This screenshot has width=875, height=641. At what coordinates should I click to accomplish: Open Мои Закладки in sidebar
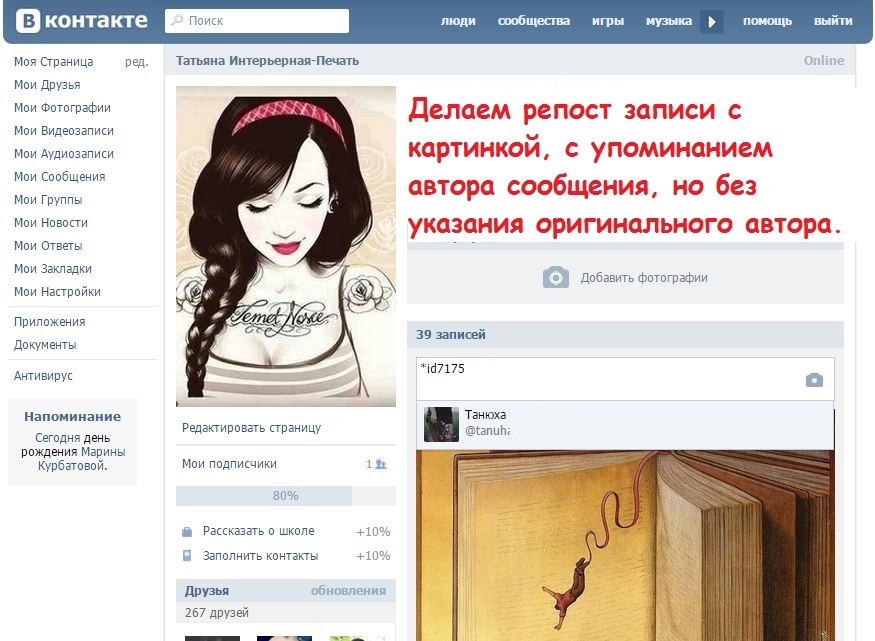52,268
